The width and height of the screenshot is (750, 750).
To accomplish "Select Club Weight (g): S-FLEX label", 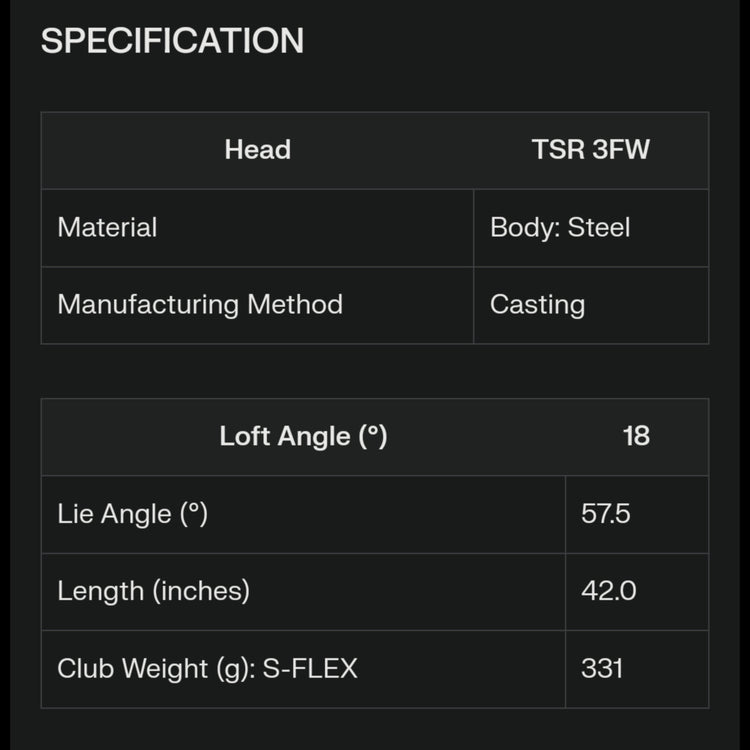I will 207,668.
